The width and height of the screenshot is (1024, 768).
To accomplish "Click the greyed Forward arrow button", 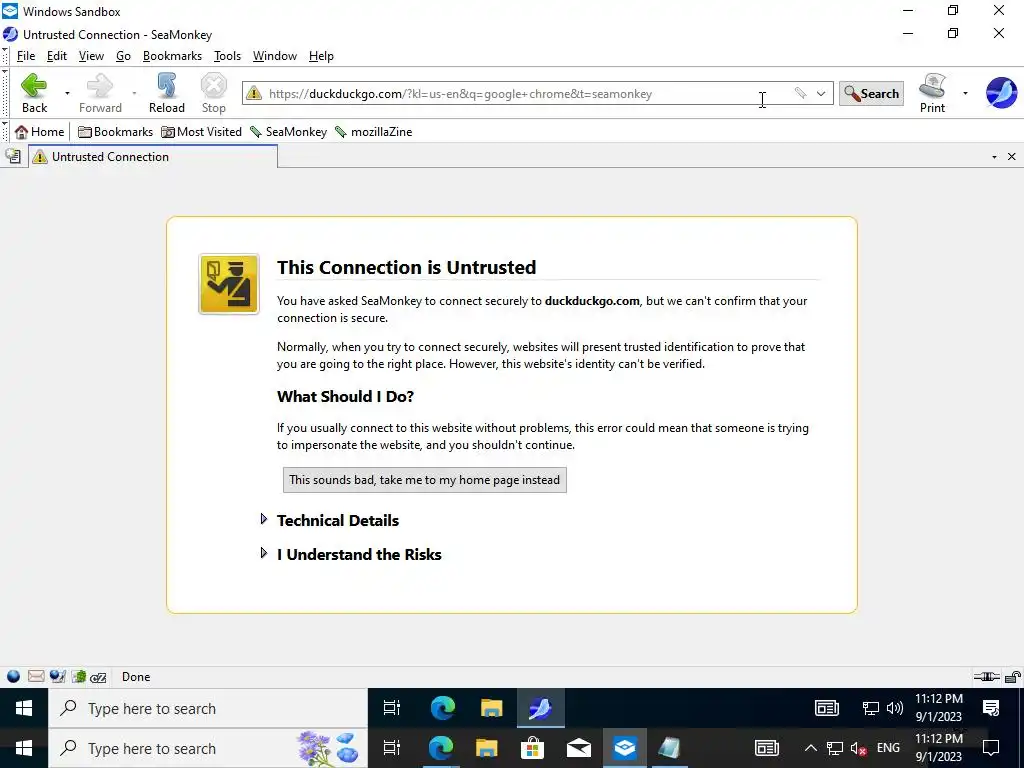I will (100, 93).
